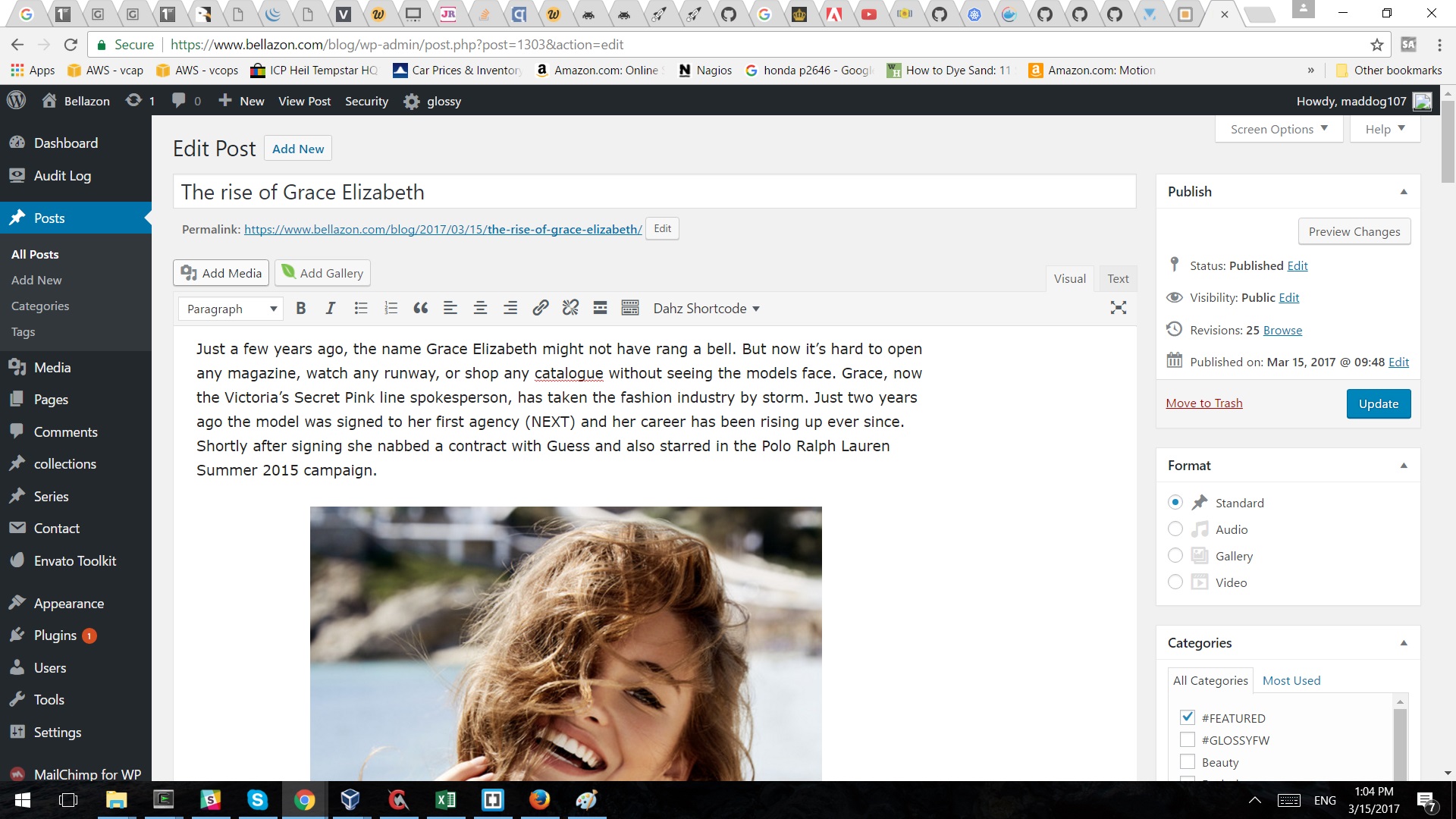Click the post title input field

pos(654,192)
